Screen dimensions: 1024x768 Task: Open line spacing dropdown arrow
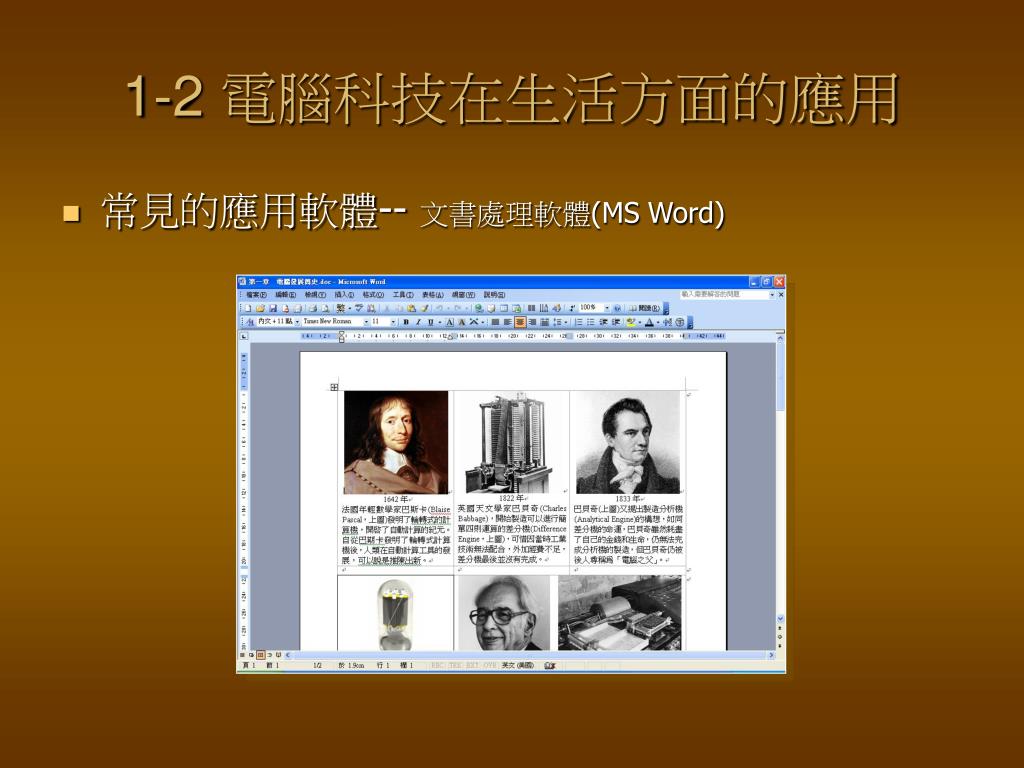click(566, 322)
